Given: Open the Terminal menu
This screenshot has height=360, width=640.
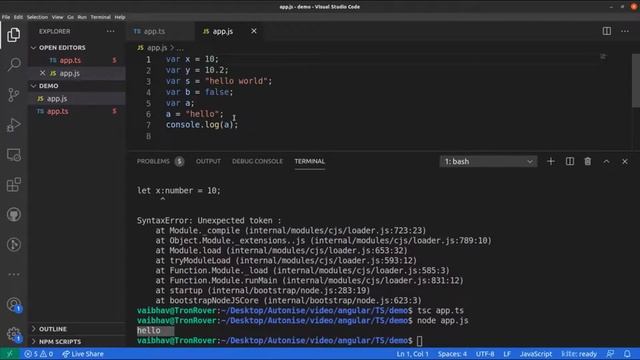Looking at the screenshot, I should click(x=100, y=17).
